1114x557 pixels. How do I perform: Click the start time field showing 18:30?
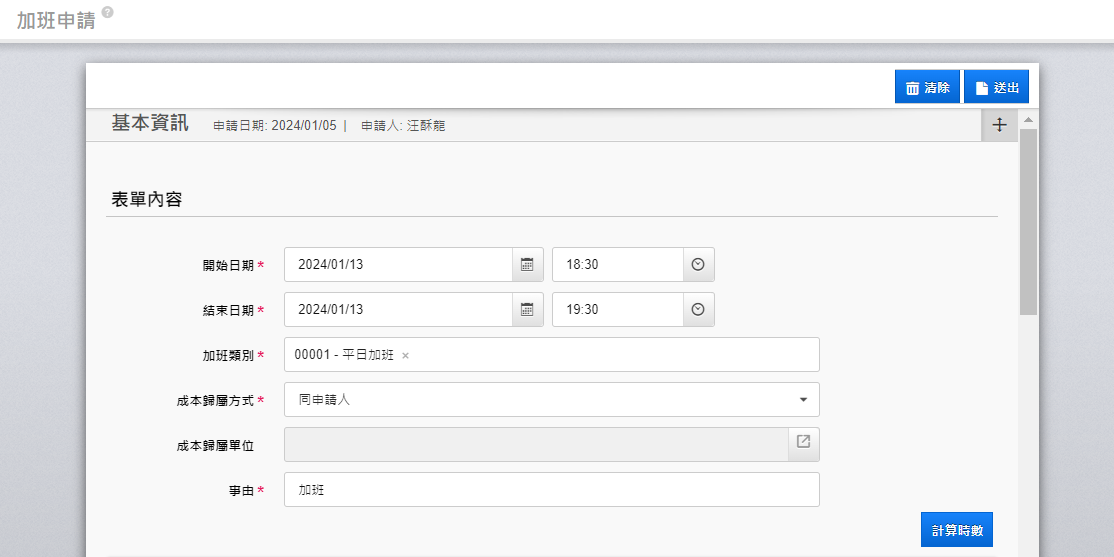coord(618,265)
